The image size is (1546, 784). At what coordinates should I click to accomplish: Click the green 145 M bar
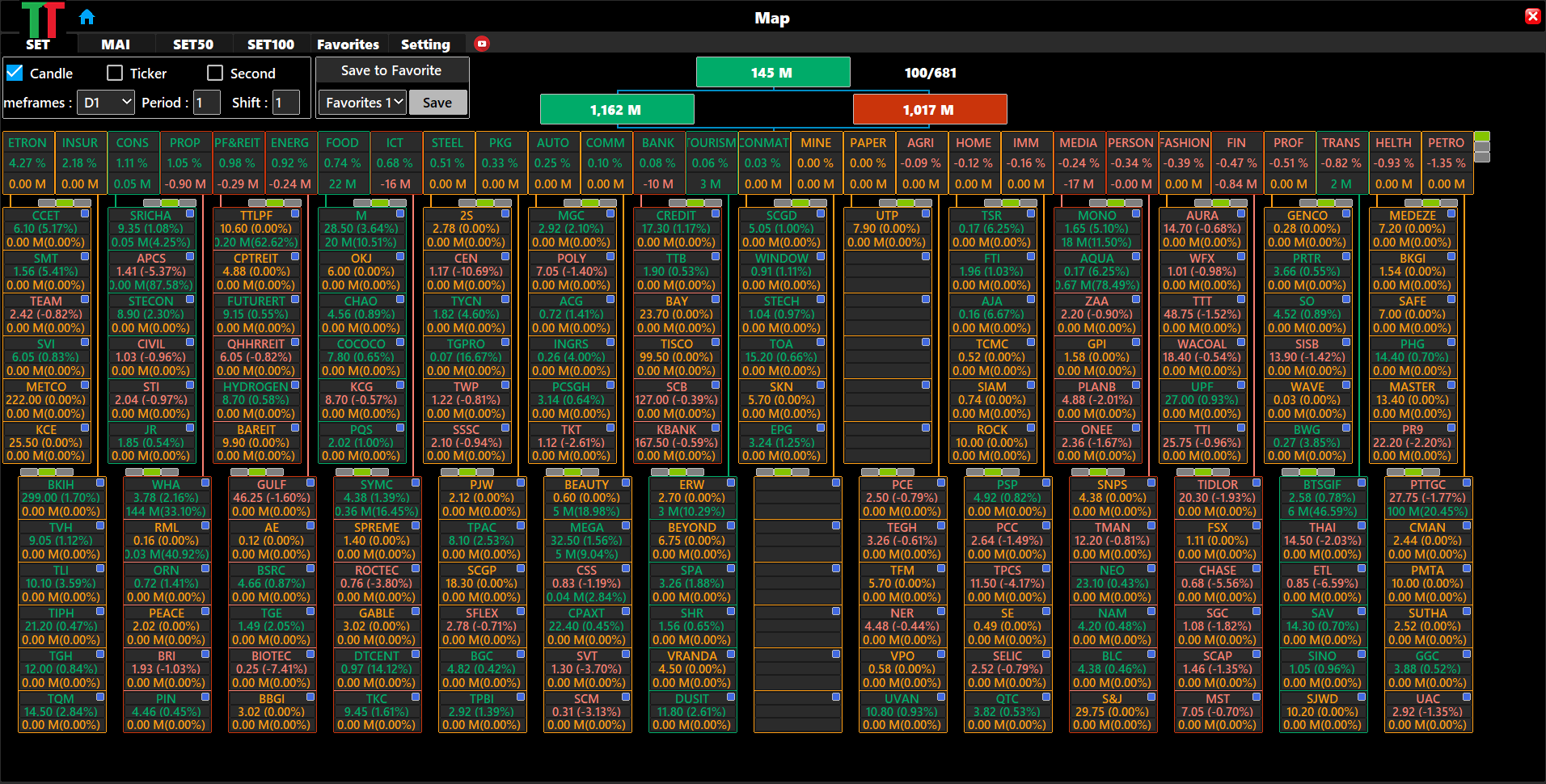click(773, 72)
